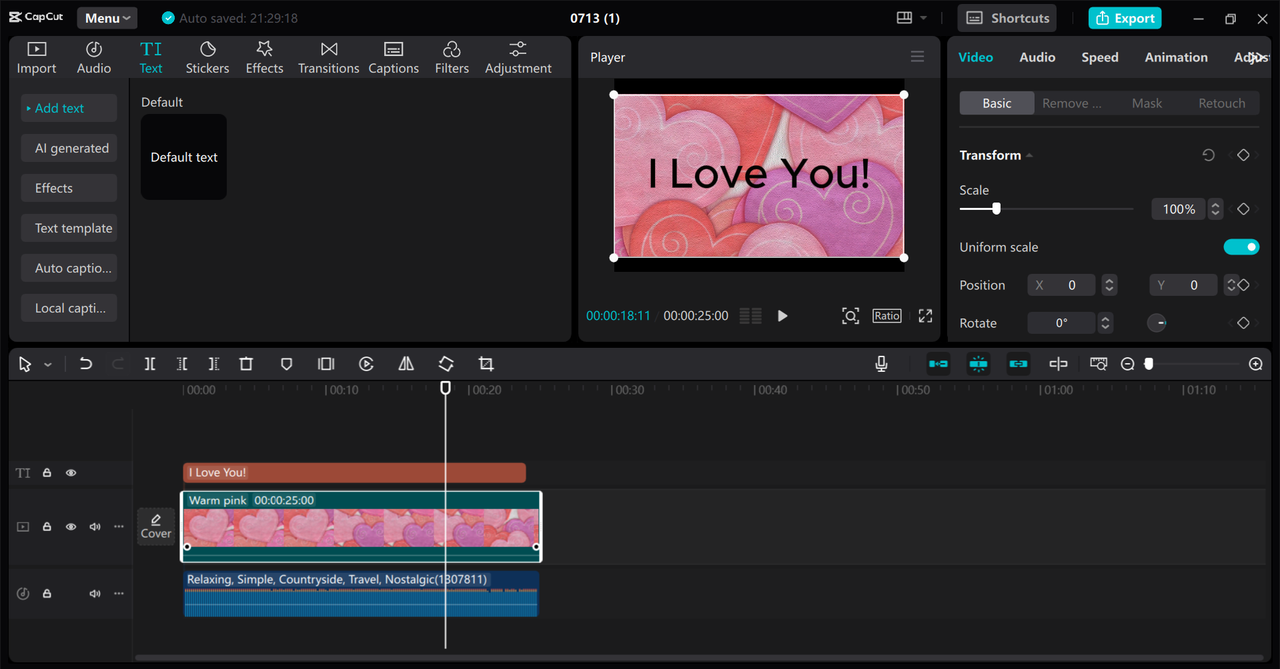Click the Scale slider handle
Image resolution: width=1280 pixels, height=669 pixels.
(x=996, y=209)
